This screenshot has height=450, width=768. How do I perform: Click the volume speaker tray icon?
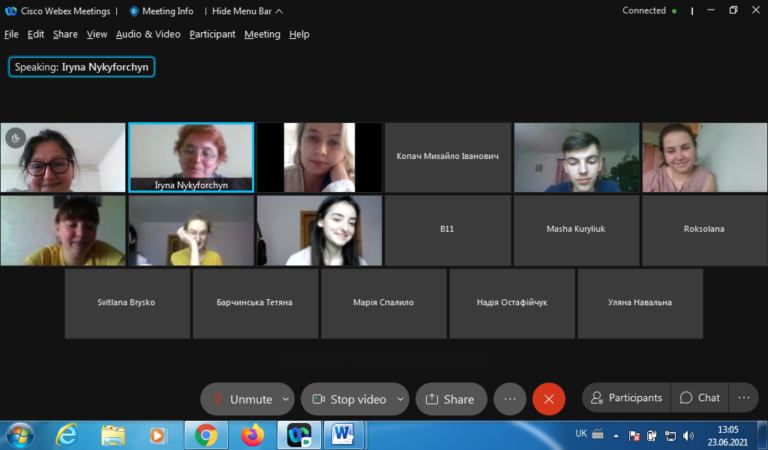pyautogui.click(x=688, y=435)
